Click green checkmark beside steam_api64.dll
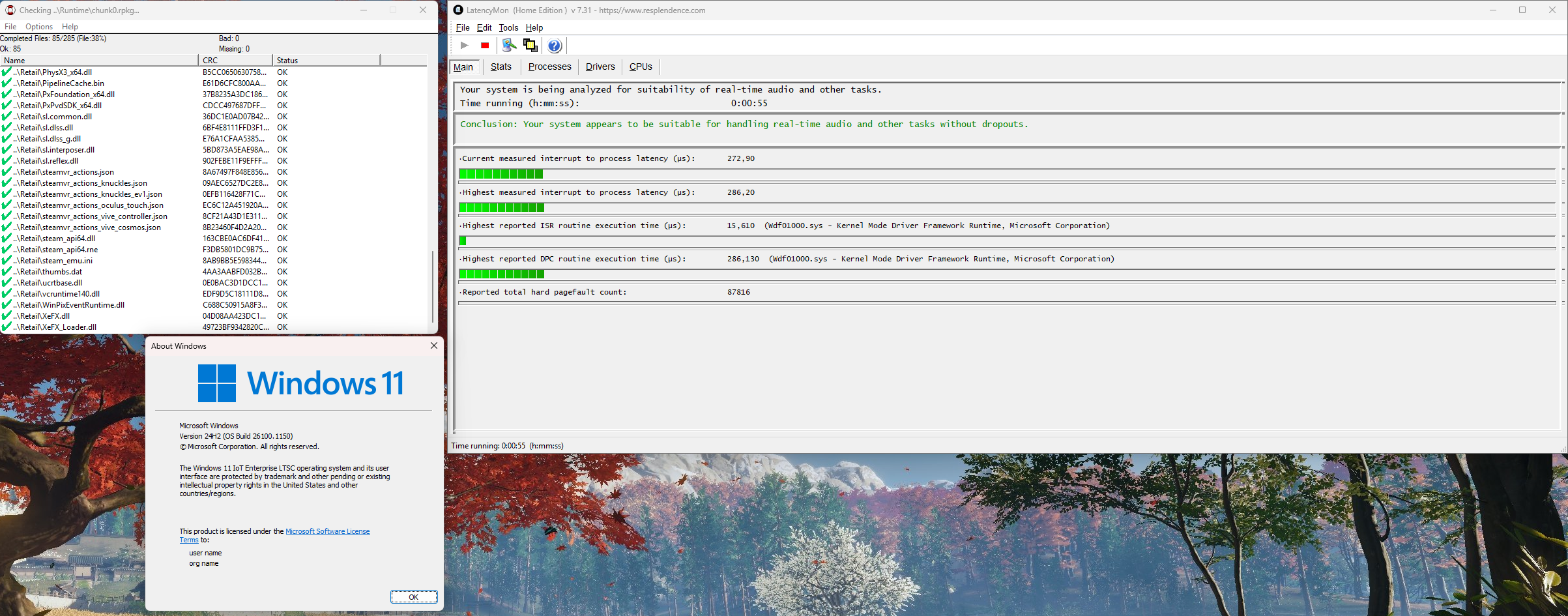1568x616 pixels. (7, 239)
